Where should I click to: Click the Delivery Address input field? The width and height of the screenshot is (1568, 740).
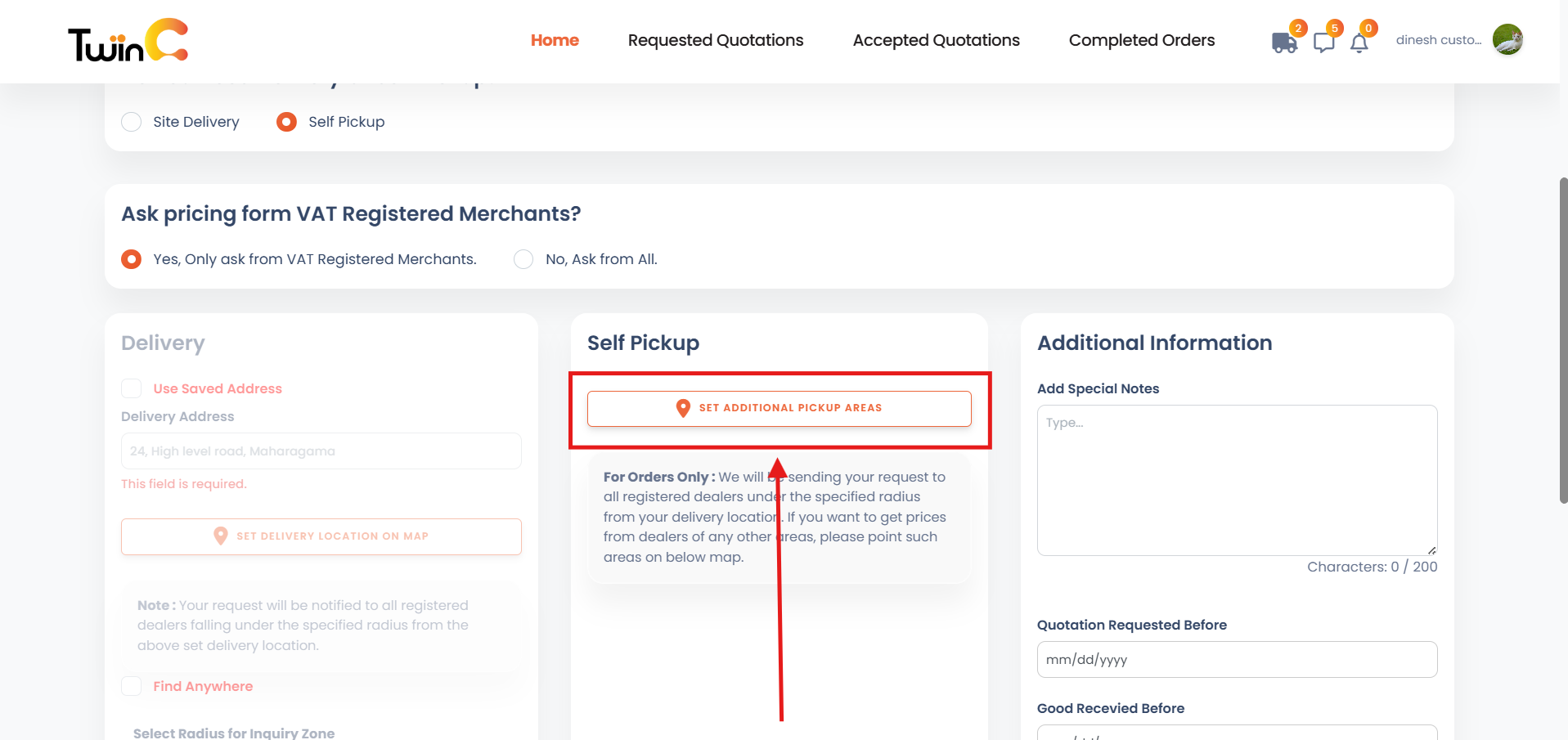point(321,451)
